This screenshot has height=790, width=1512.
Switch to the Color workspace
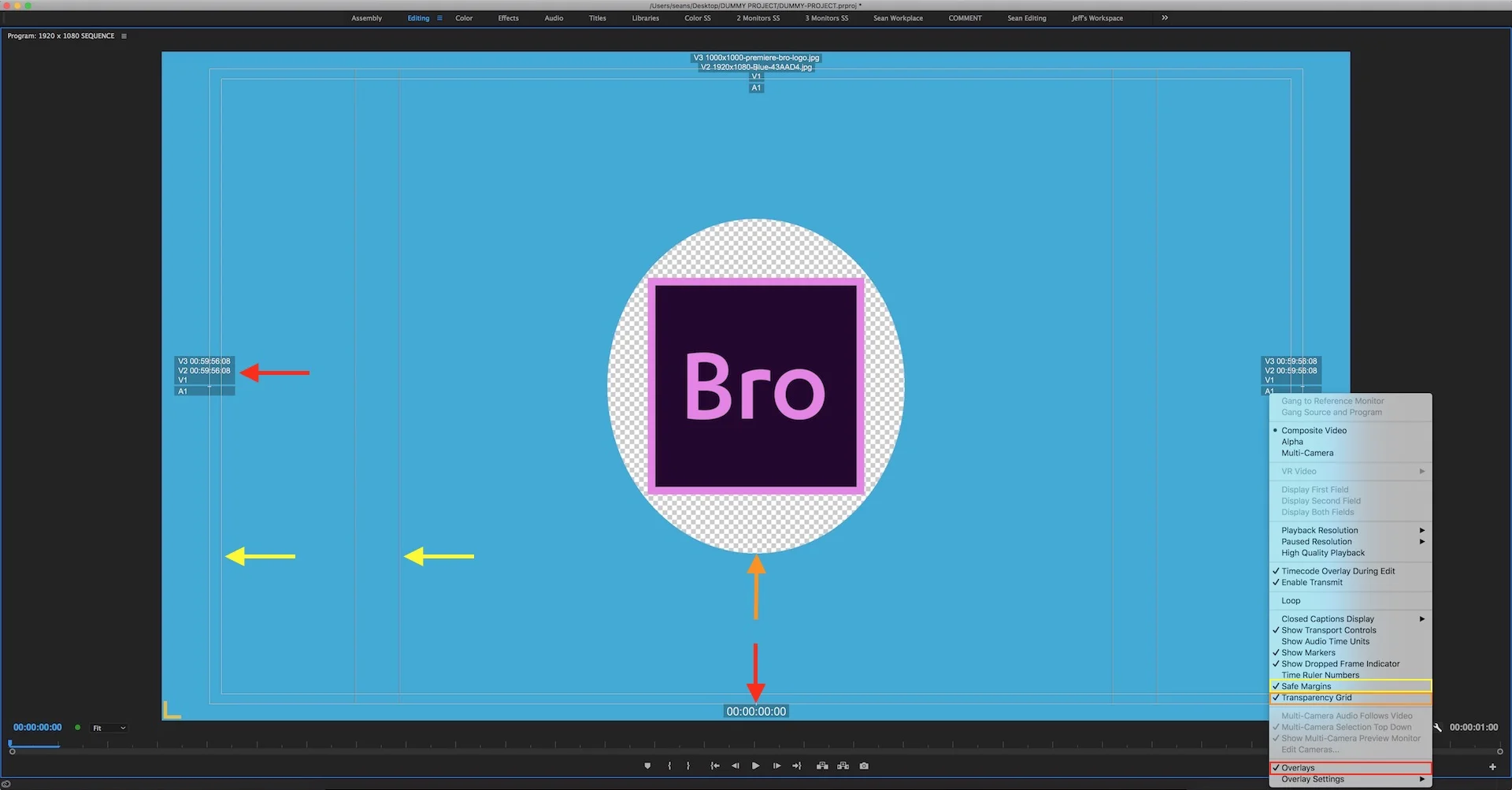click(464, 18)
